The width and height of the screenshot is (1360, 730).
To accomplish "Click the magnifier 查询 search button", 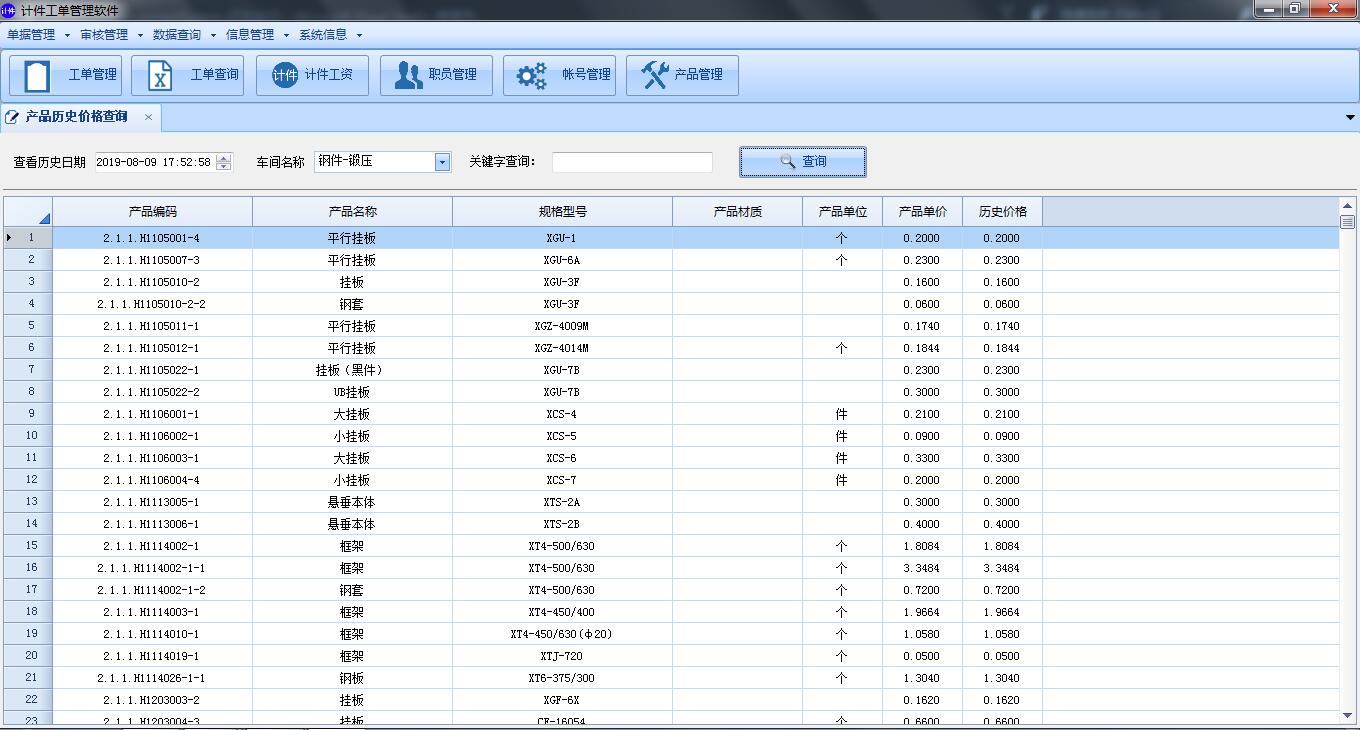I will [x=802, y=161].
